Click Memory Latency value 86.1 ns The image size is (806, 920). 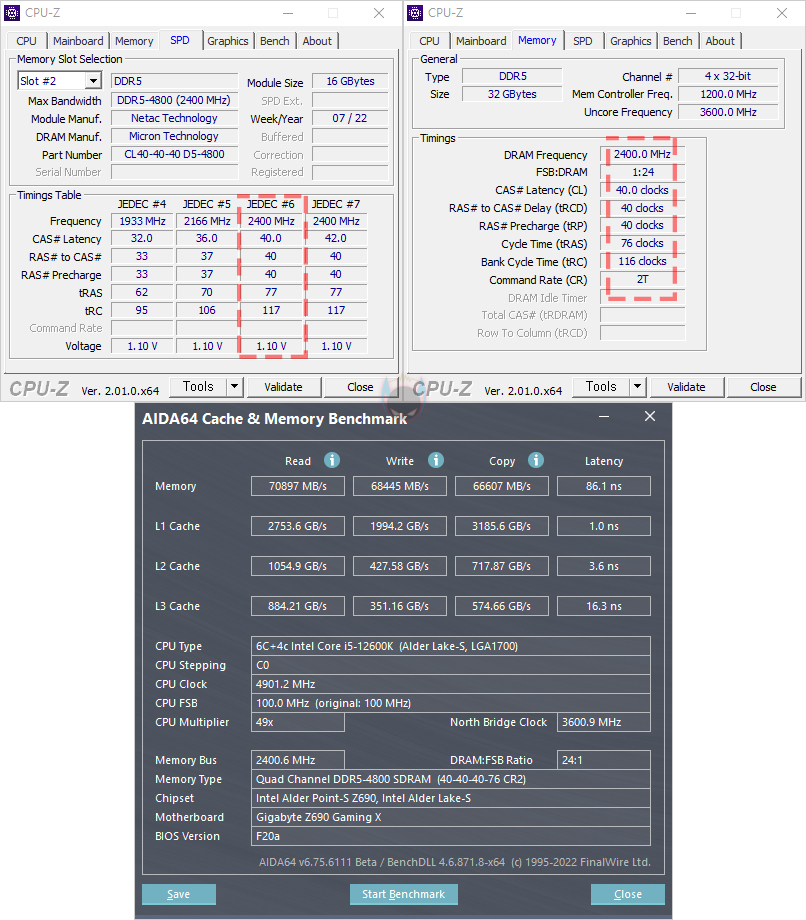[604, 486]
